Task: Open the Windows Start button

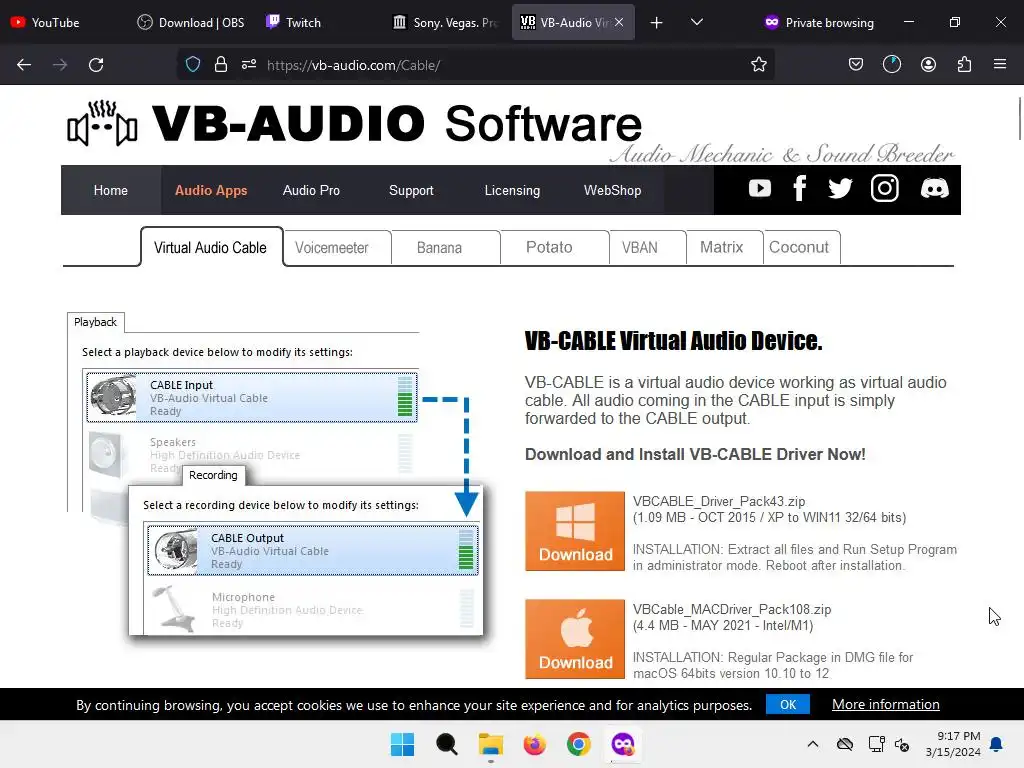Action: click(402, 744)
